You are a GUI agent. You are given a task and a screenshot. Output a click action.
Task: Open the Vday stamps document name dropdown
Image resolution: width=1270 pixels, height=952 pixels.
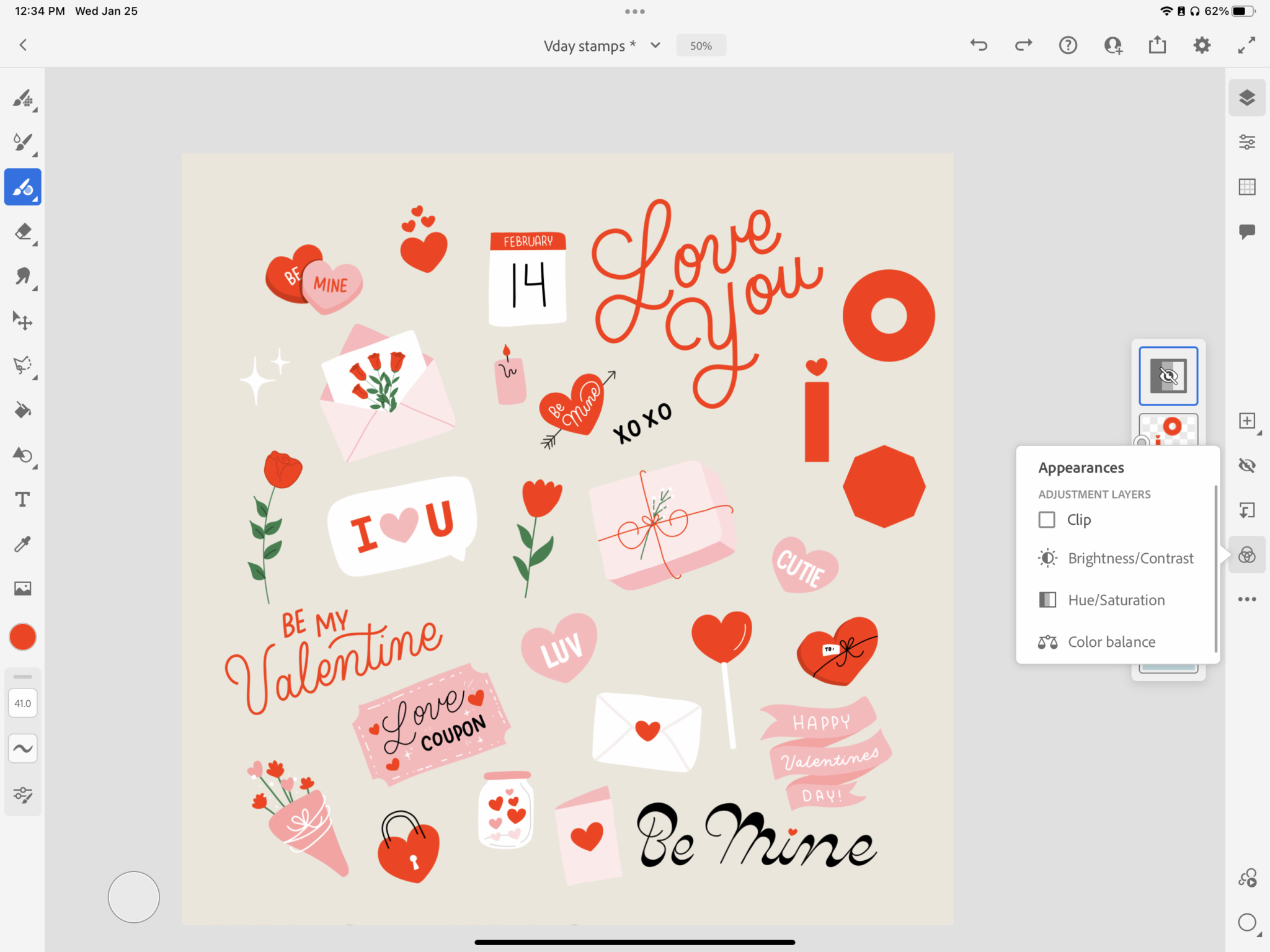pyautogui.click(x=655, y=45)
